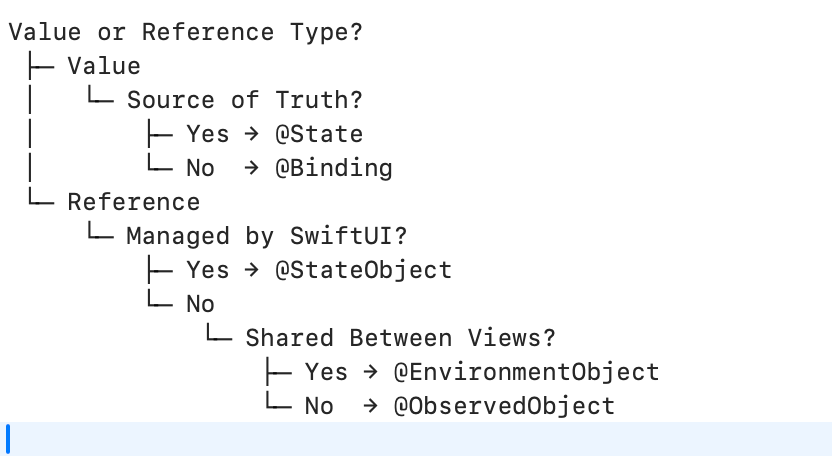The height and width of the screenshot is (460, 832).
Task: Click the '@ObservedObject' text
Action: point(504,406)
